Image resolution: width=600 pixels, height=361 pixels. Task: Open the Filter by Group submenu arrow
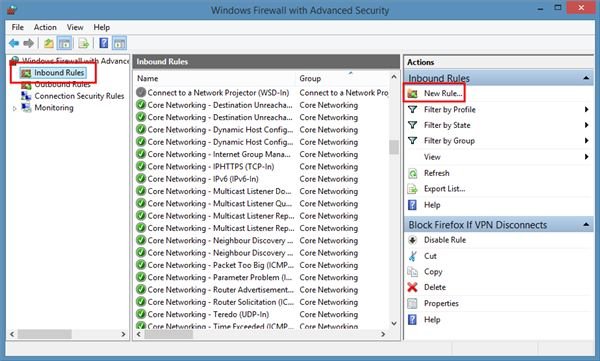click(586, 141)
